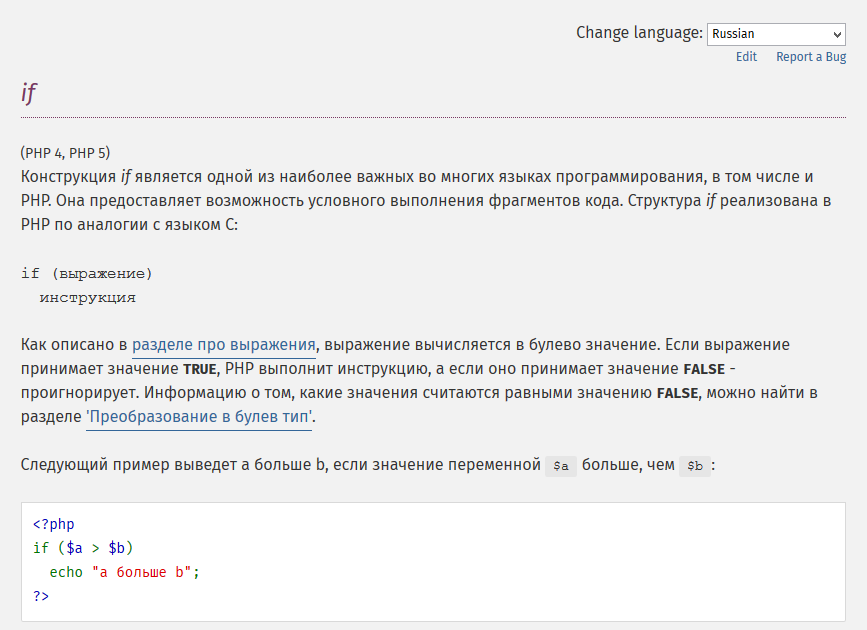The width and height of the screenshot is (867, 630).
Task: Open the Edit link
Action: (x=746, y=57)
